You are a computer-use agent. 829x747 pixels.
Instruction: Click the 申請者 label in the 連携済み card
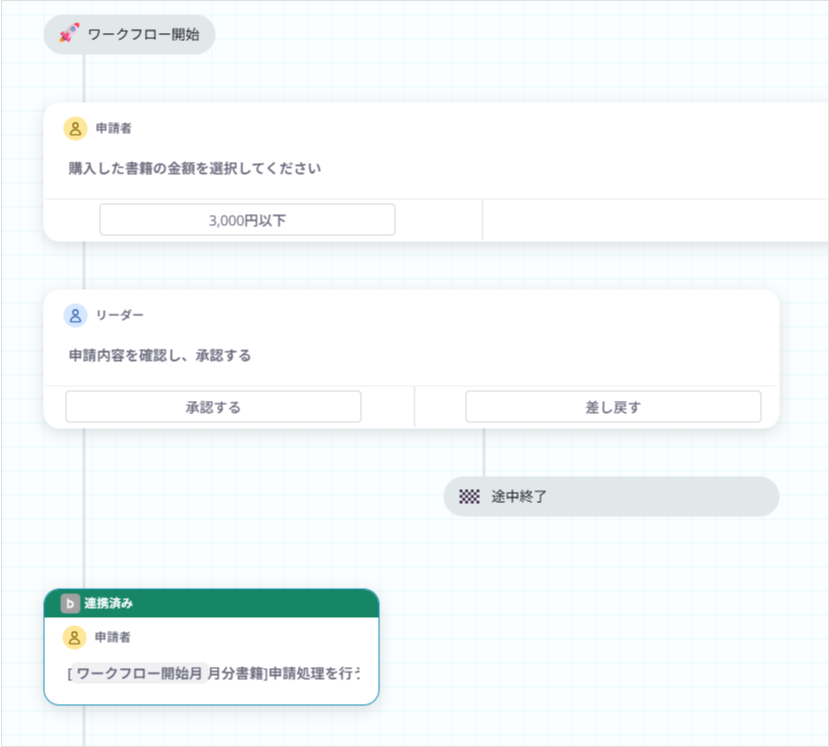113,638
